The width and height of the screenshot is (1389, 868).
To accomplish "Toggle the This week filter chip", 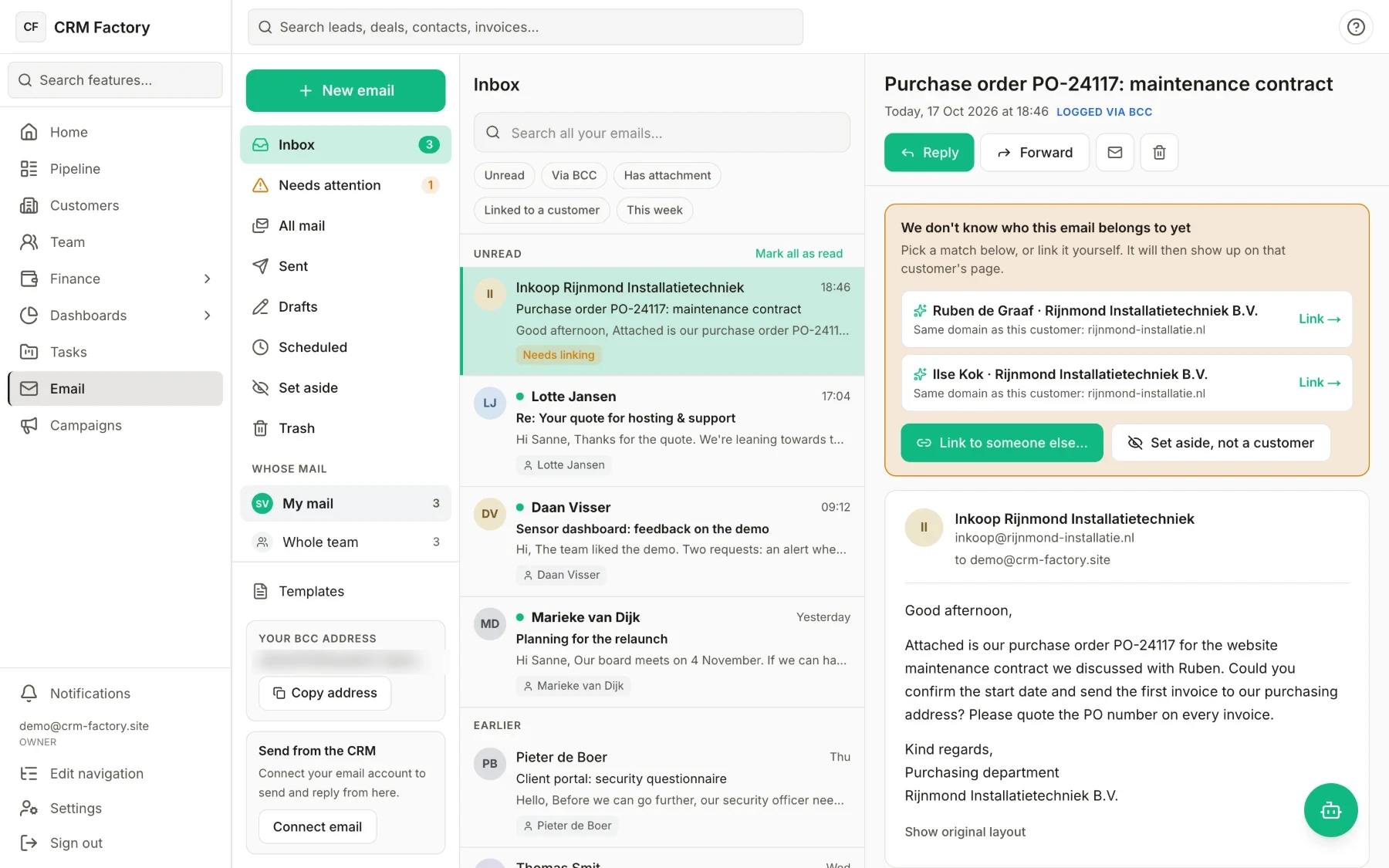I will pos(654,210).
